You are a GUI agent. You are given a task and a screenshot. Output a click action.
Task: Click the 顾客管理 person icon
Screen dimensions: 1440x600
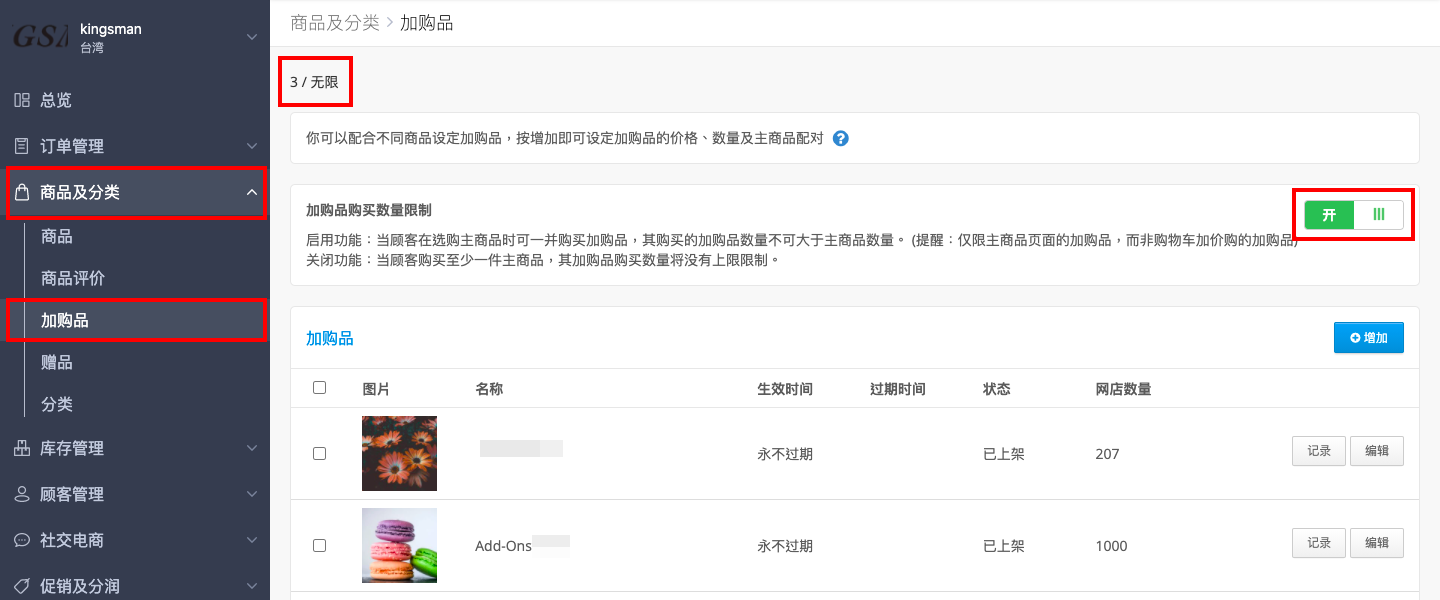[21, 494]
